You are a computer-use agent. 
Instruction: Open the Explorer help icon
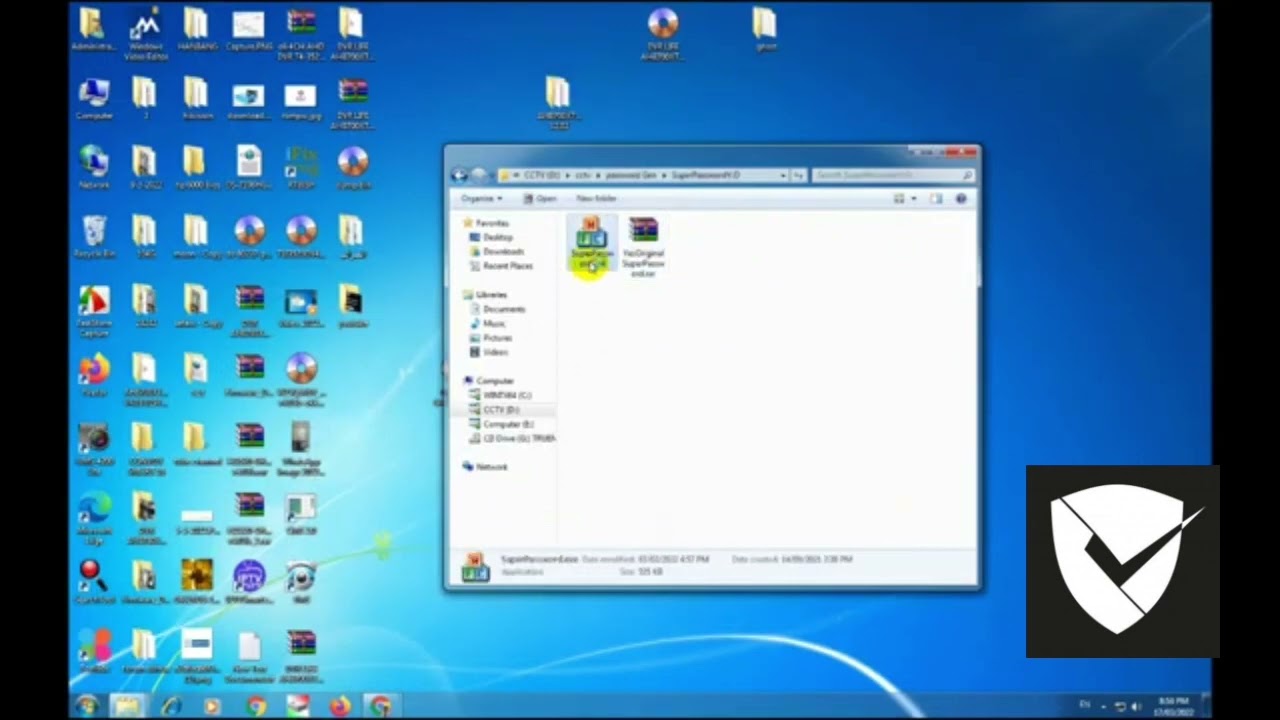click(961, 199)
